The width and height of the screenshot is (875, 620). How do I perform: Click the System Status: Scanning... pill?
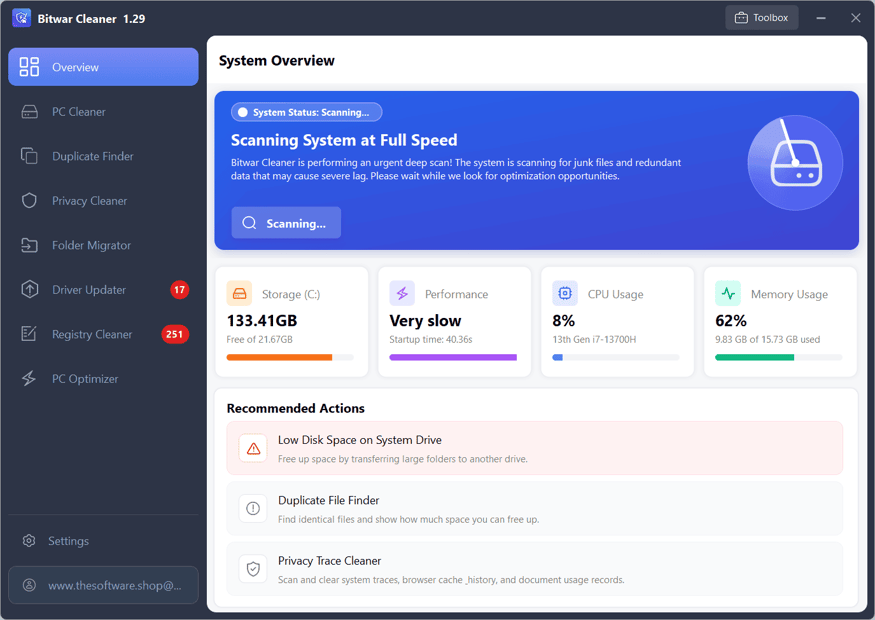306,112
